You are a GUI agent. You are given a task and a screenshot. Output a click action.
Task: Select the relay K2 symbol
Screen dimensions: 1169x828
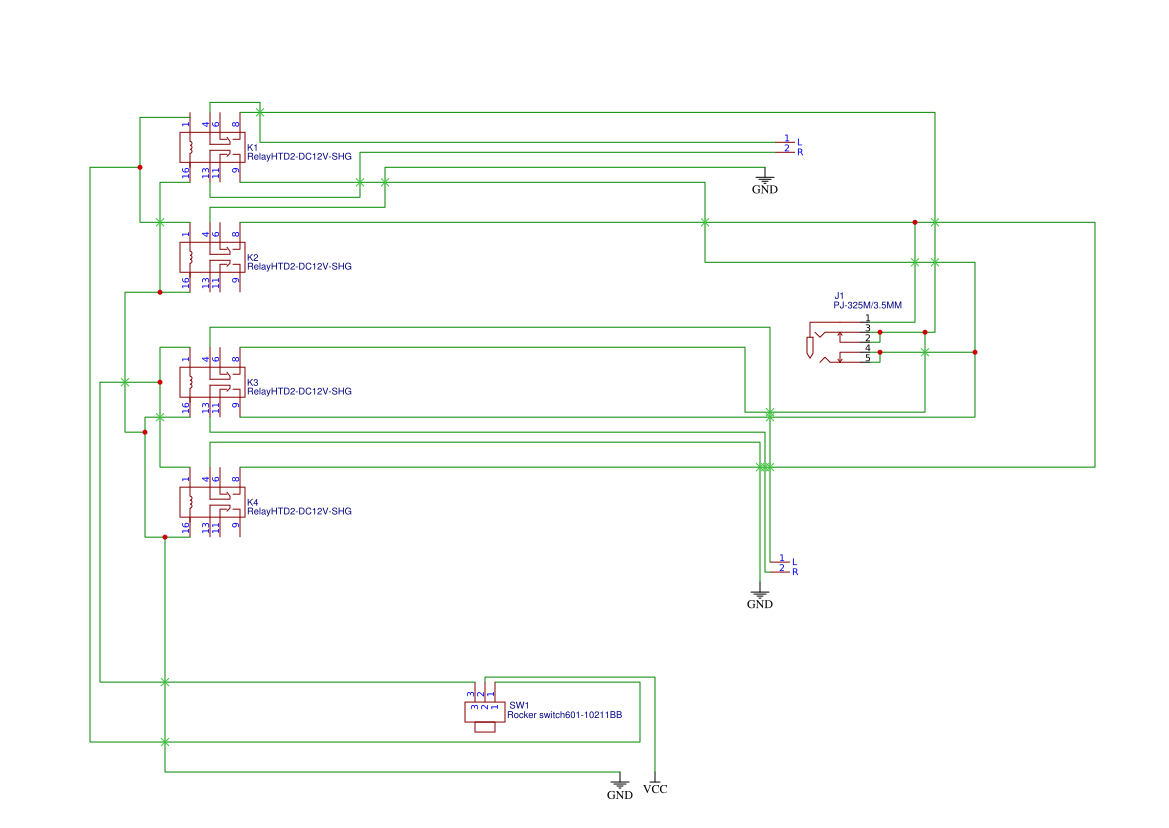tap(210, 258)
